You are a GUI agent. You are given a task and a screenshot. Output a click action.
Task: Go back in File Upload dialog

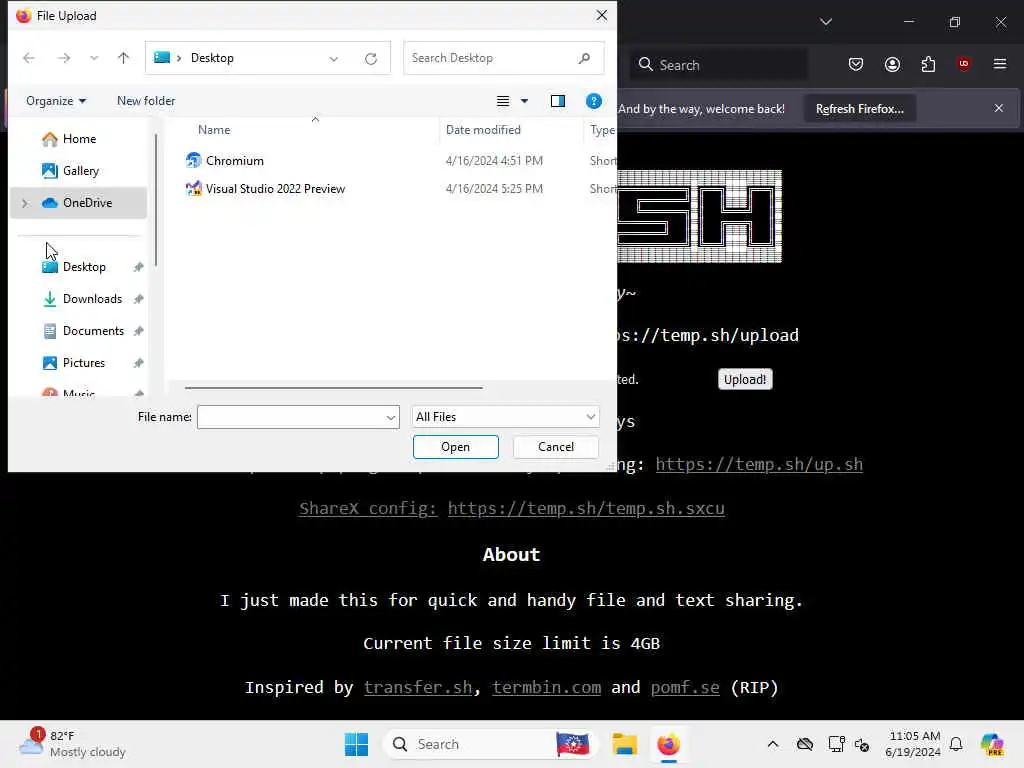click(29, 58)
